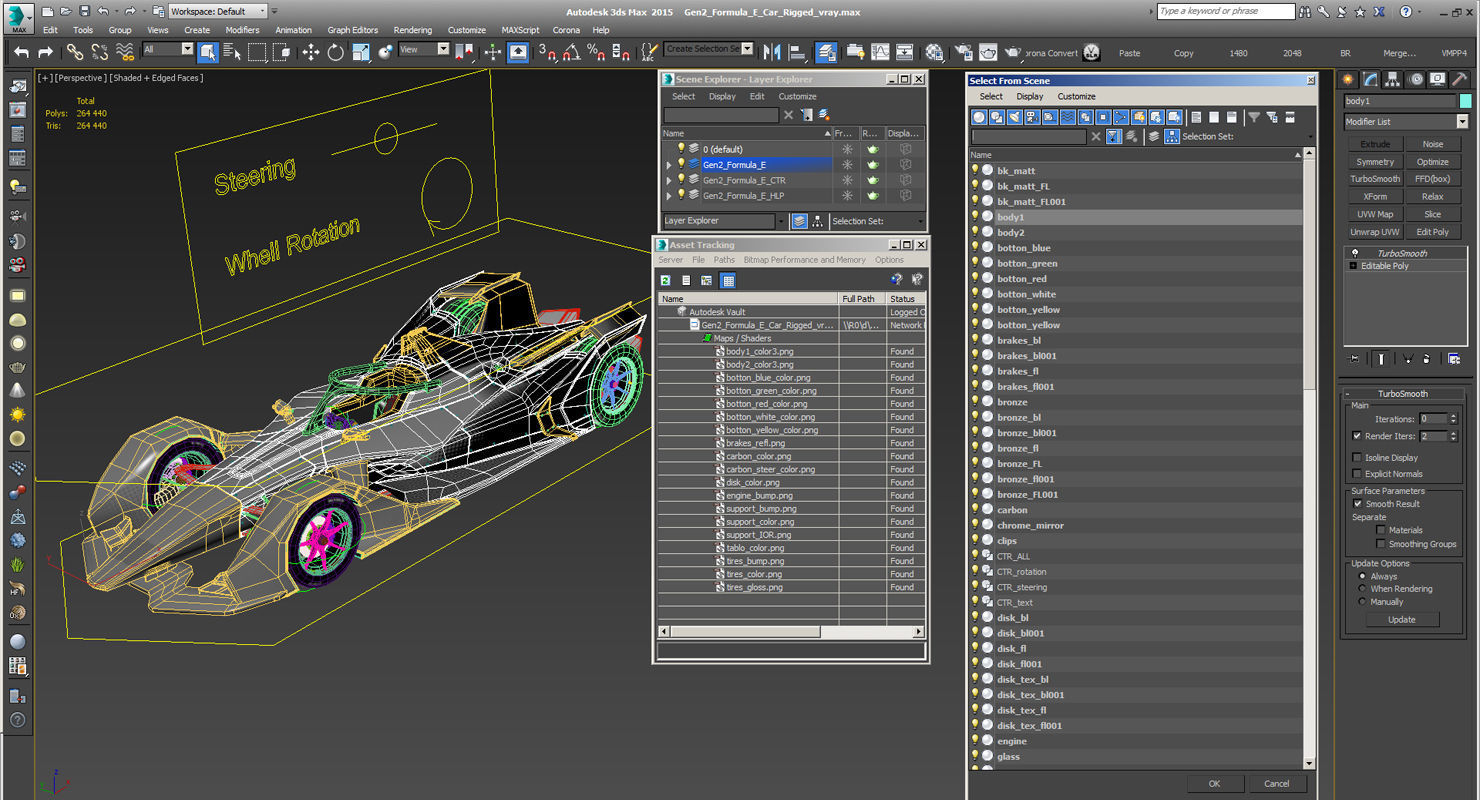Open Layer Explorer from main toolbar

coord(826,52)
